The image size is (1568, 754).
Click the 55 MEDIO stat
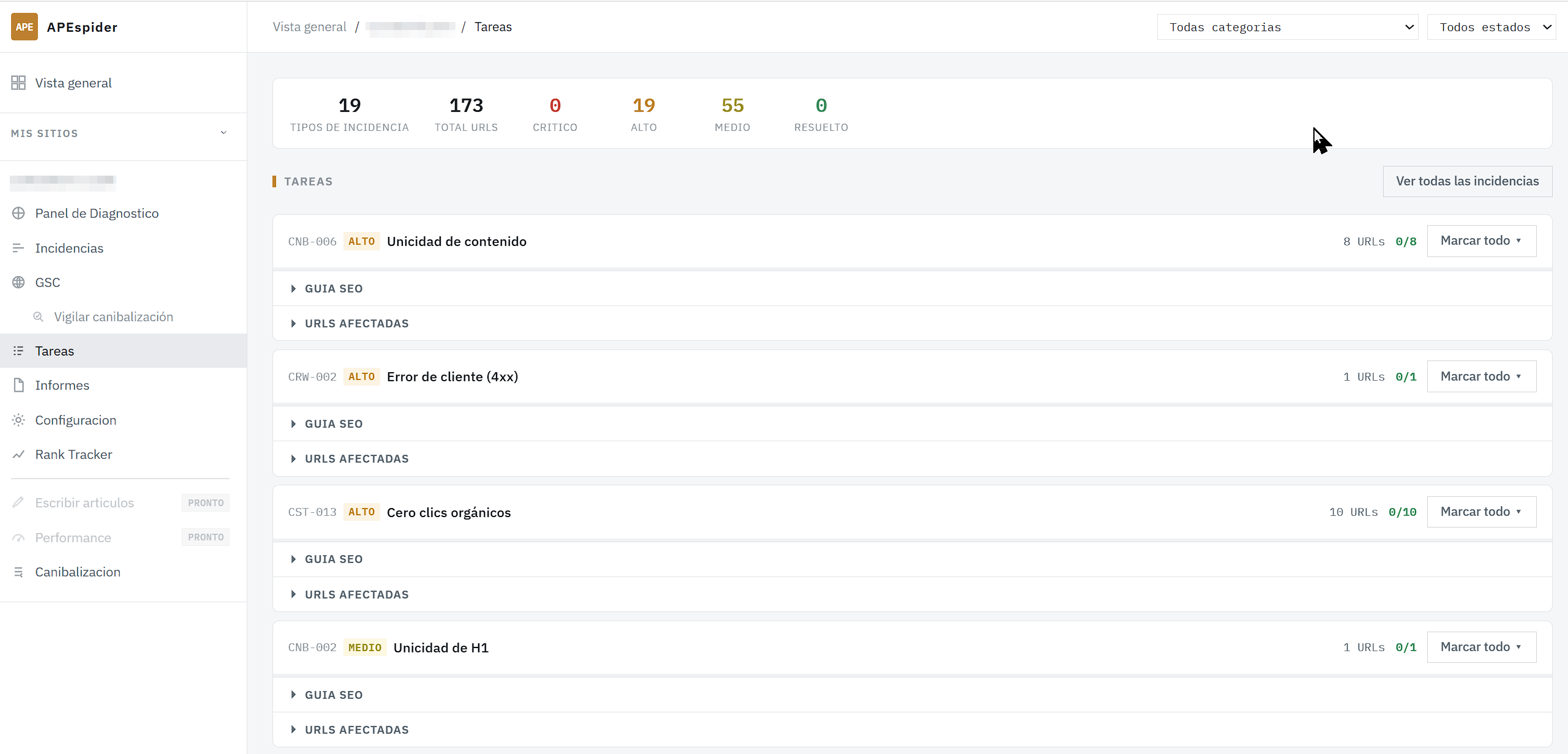click(x=732, y=114)
